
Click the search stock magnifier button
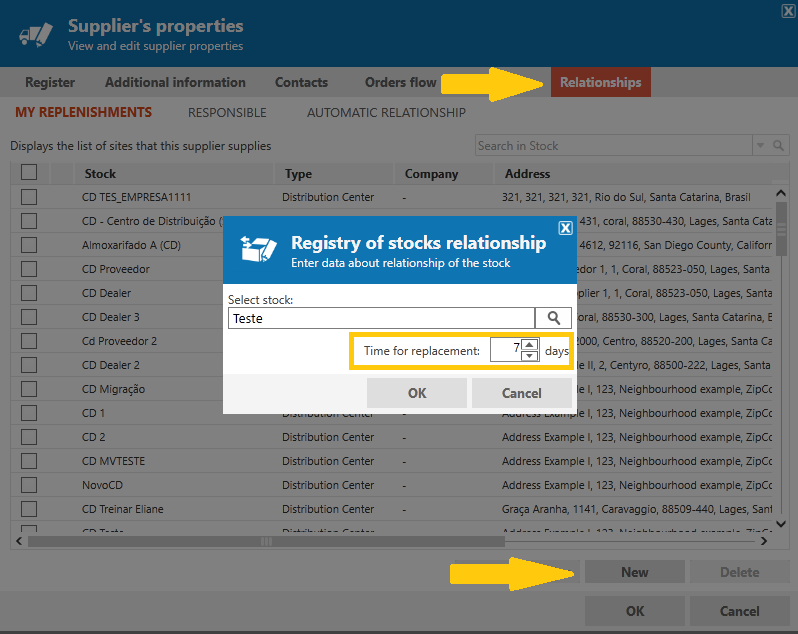pos(554,319)
